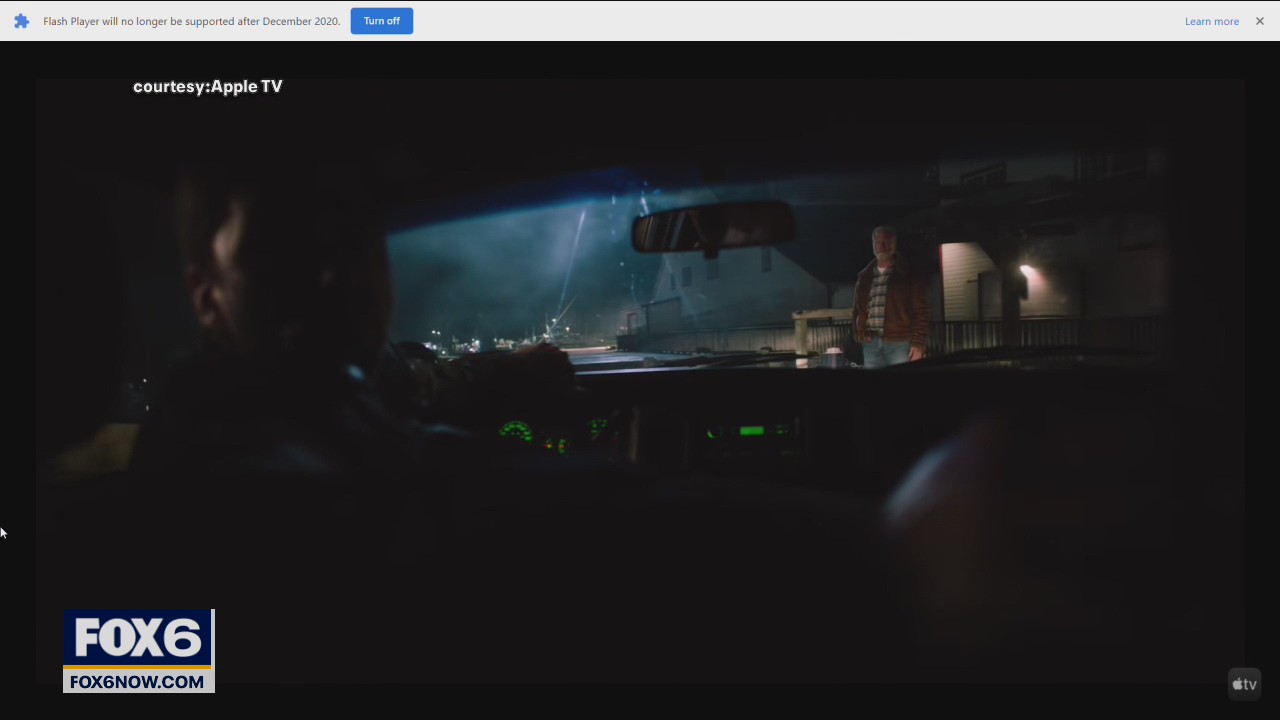This screenshot has width=1280, height=720.
Task: Click the Turn off button for Flash Player
Action: (x=381, y=21)
